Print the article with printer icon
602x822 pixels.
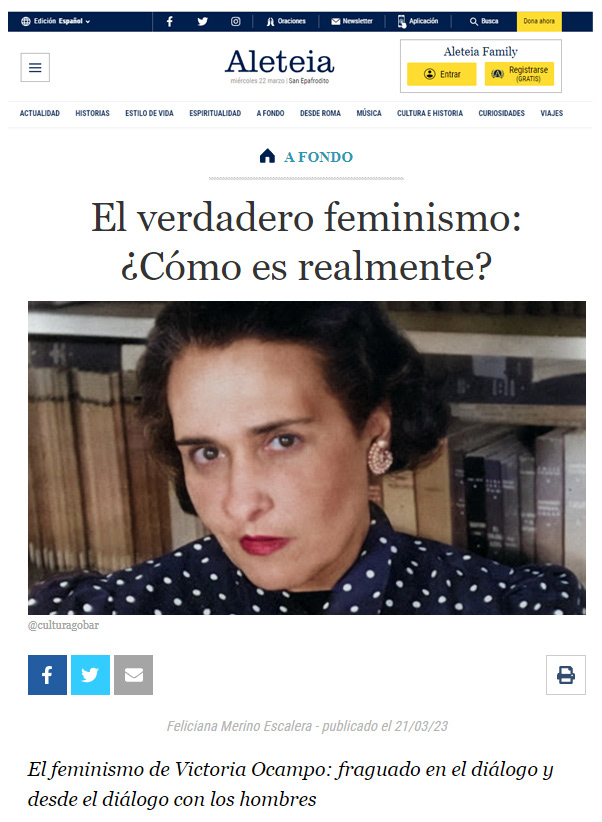(565, 675)
